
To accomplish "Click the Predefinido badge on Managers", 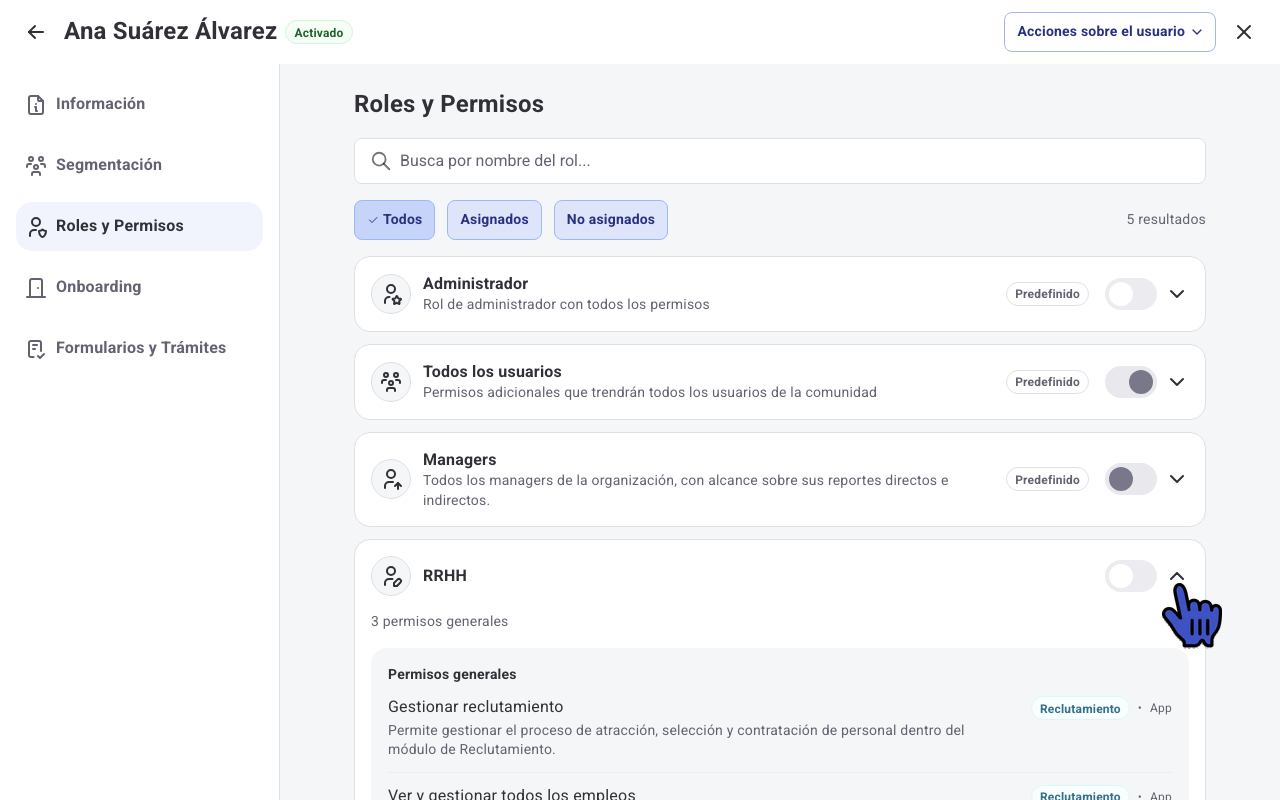I will pyautogui.click(x=1047, y=480).
